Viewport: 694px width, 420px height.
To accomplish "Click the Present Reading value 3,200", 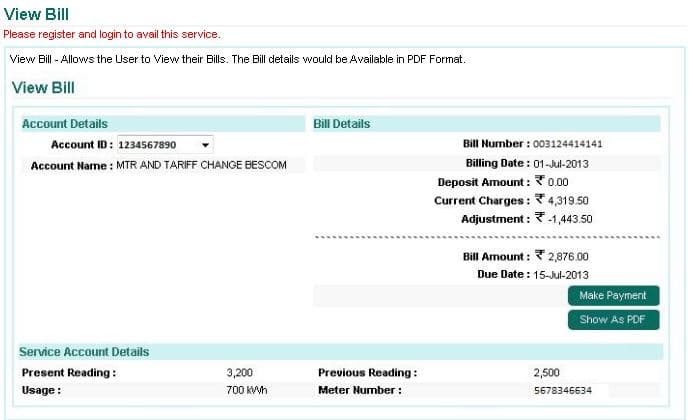I will pos(241,373).
